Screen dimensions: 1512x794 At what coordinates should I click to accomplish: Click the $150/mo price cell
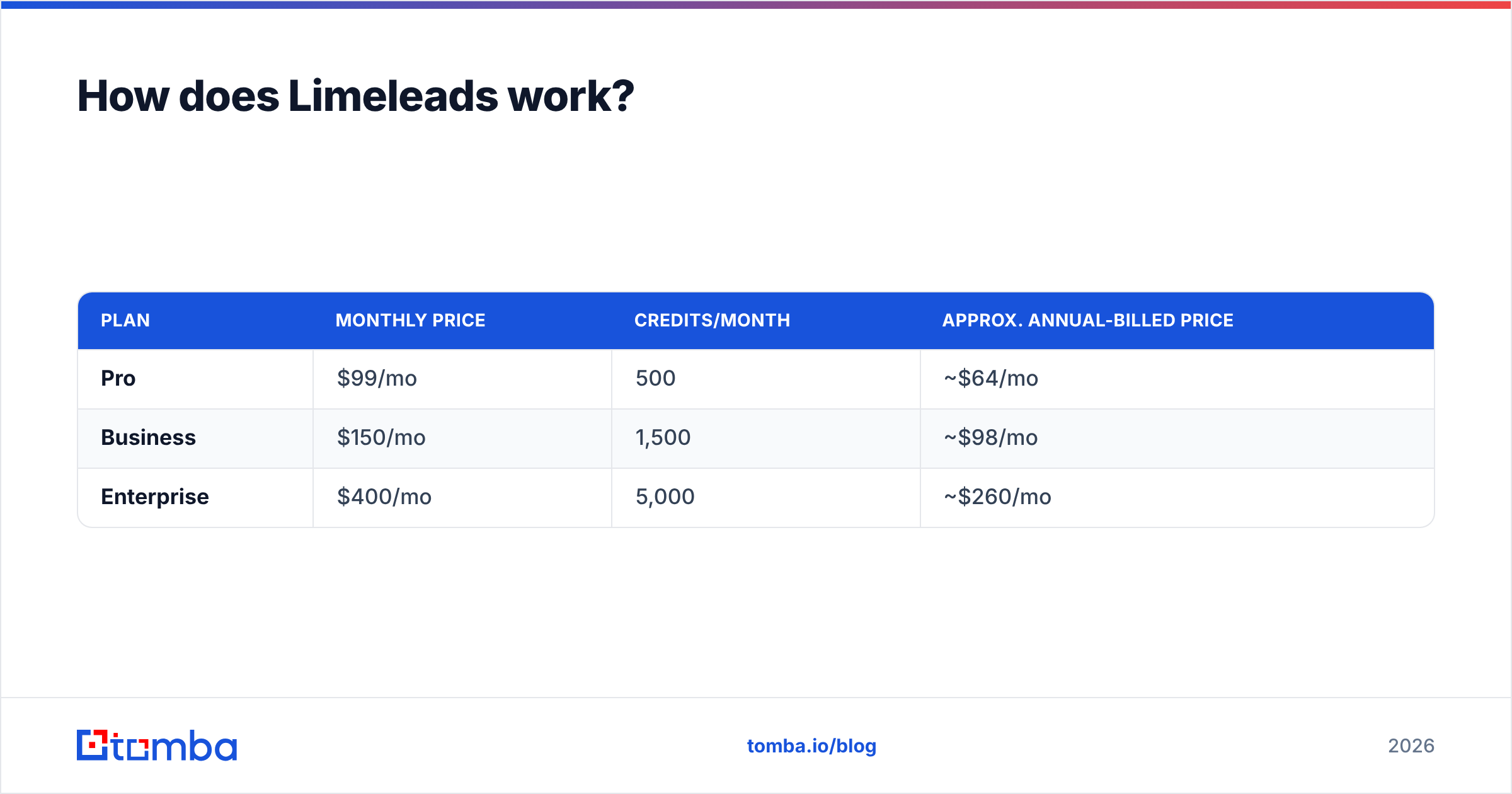tap(462, 438)
